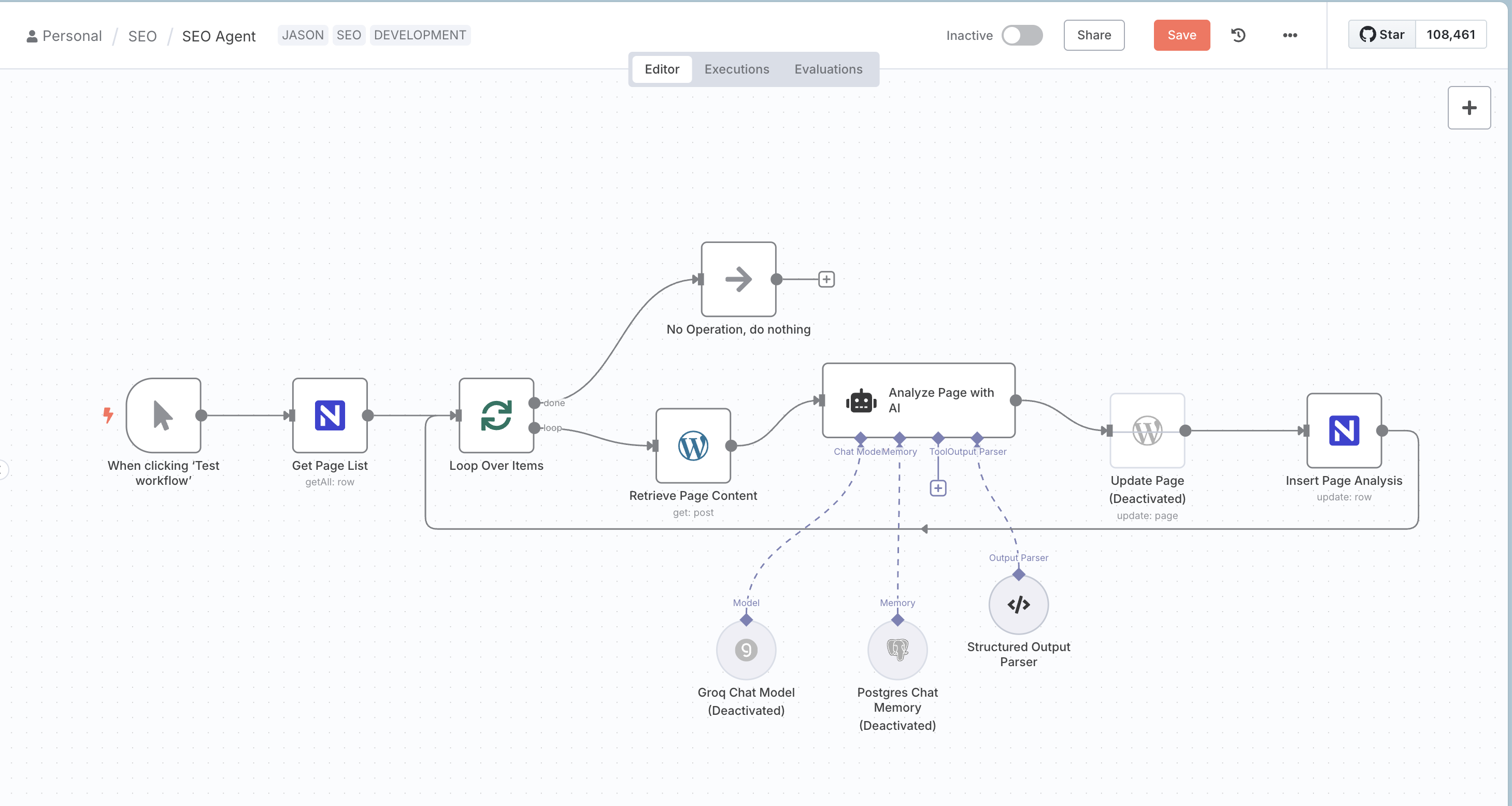Select the 'Loop Over Items' node
The width and height of the screenshot is (1512, 806).
(496, 416)
